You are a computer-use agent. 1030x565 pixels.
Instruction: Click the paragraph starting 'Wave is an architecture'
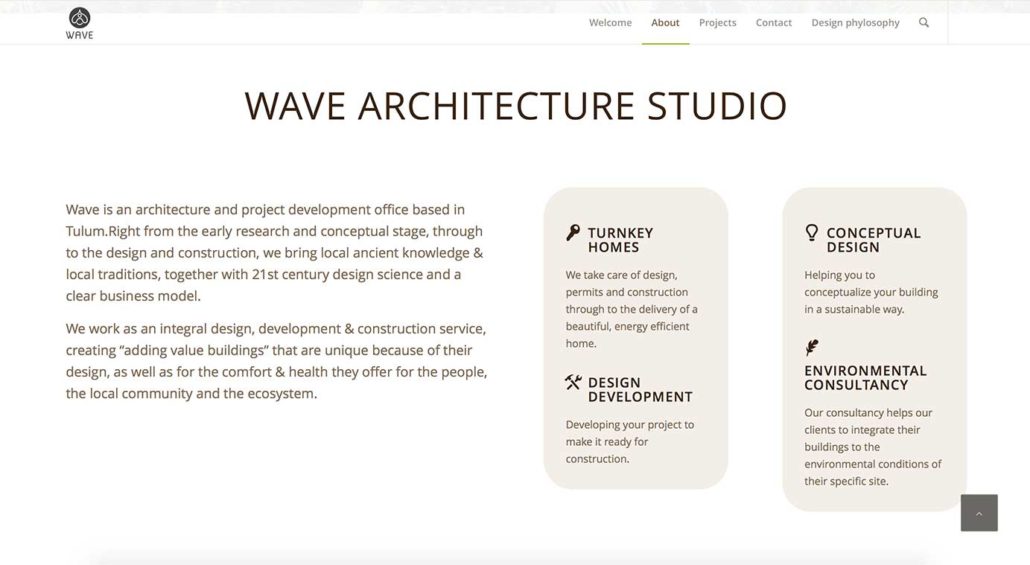(275, 253)
